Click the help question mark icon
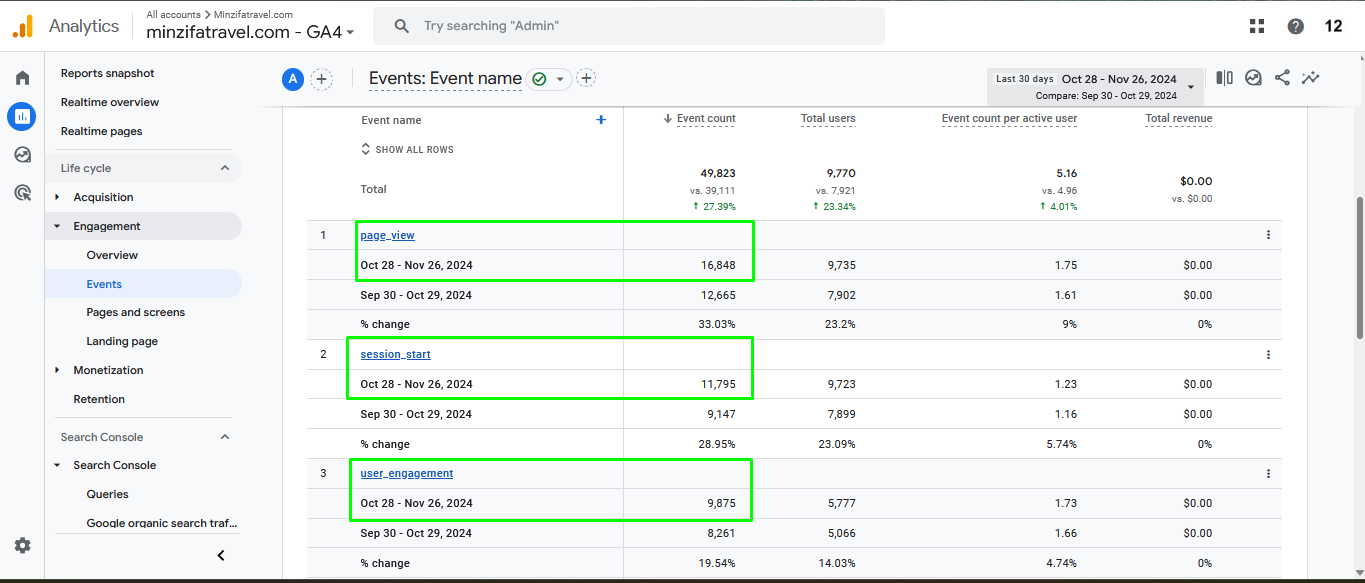Viewport: 1365px width, 583px height. pyautogui.click(x=1295, y=25)
